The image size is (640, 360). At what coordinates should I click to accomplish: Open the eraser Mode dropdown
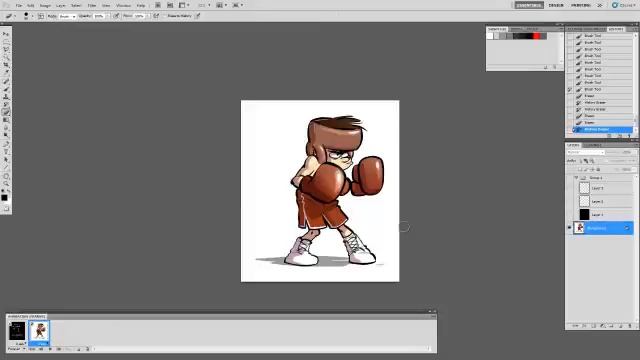(x=67, y=16)
